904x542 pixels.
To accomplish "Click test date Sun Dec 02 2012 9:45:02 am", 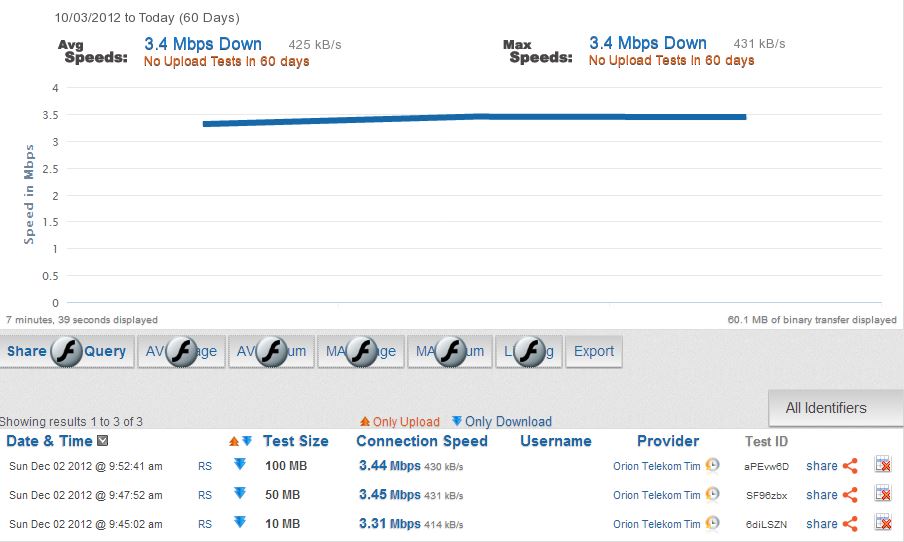I will (86, 524).
